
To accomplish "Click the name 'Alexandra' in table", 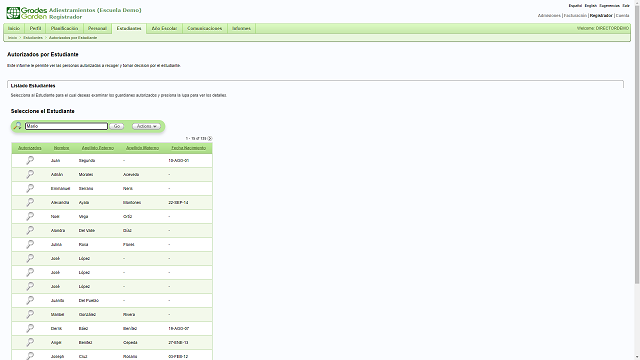I will tap(60, 202).
